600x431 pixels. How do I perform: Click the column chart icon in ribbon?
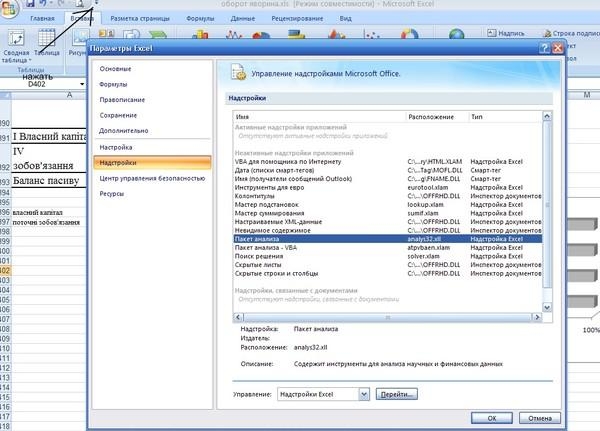click(x=200, y=34)
